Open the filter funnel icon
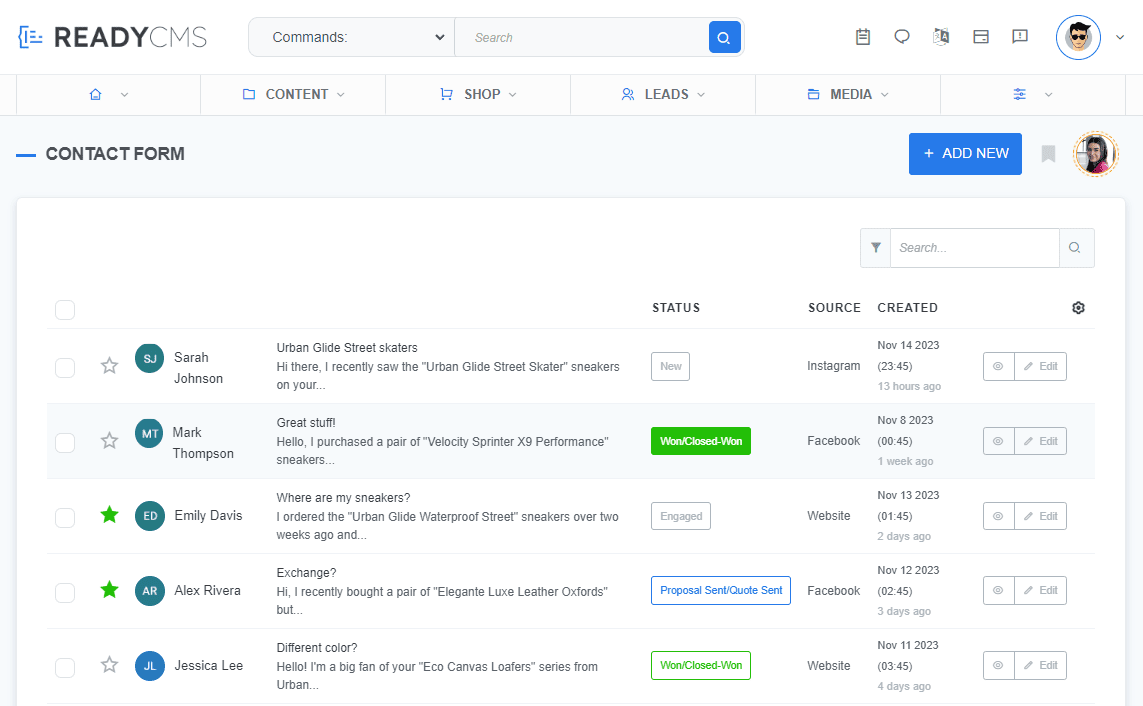Viewport: 1143px width, 706px height. click(x=875, y=248)
